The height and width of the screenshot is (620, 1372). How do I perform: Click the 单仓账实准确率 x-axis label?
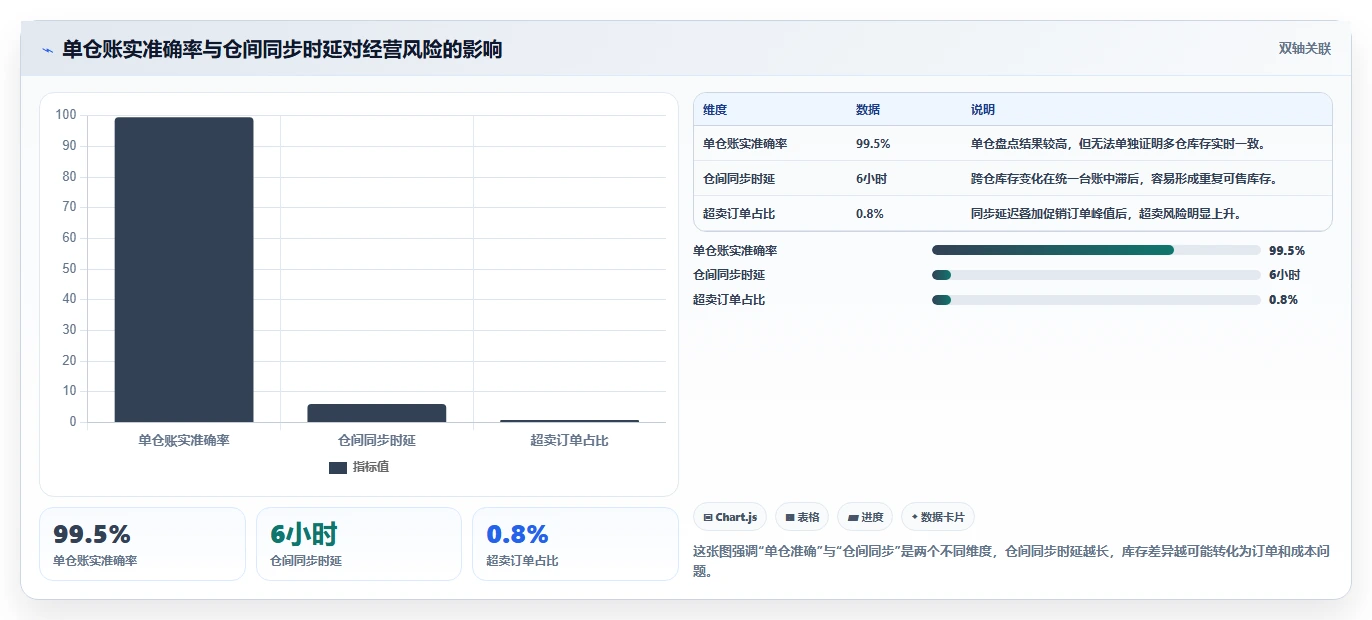(184, 440)
